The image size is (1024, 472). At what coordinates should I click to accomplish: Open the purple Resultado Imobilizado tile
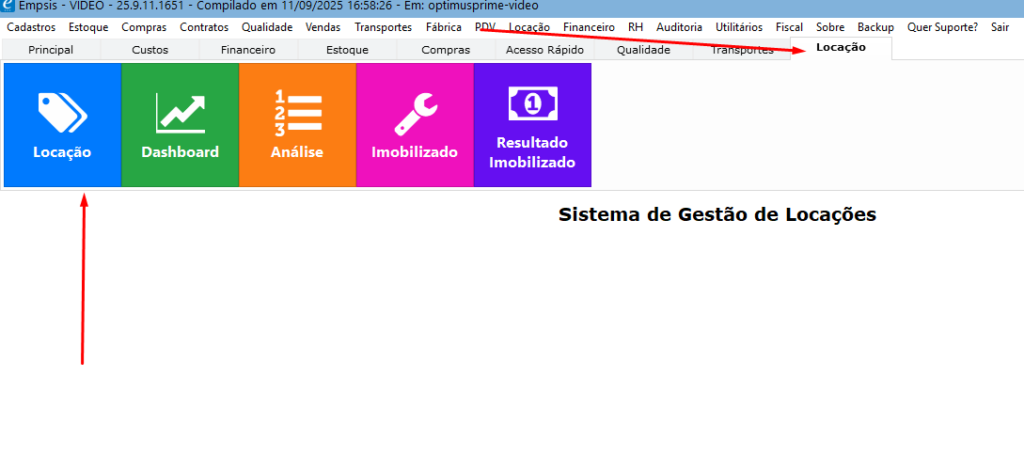[x=532, y=125]
